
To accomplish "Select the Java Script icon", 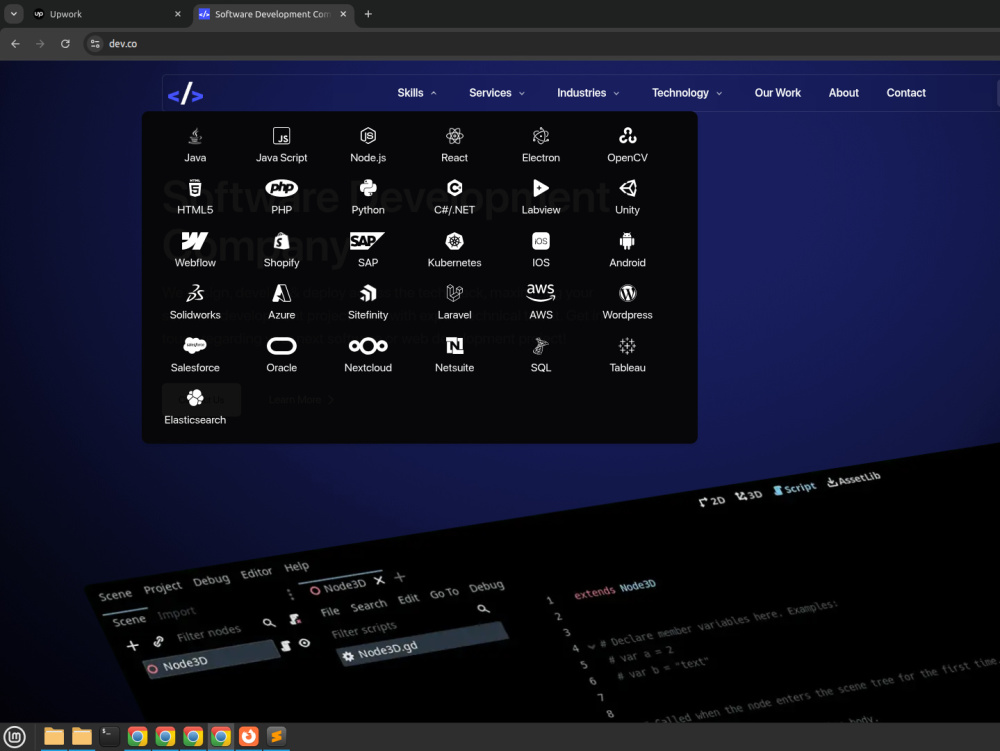I will click(281, 136).
